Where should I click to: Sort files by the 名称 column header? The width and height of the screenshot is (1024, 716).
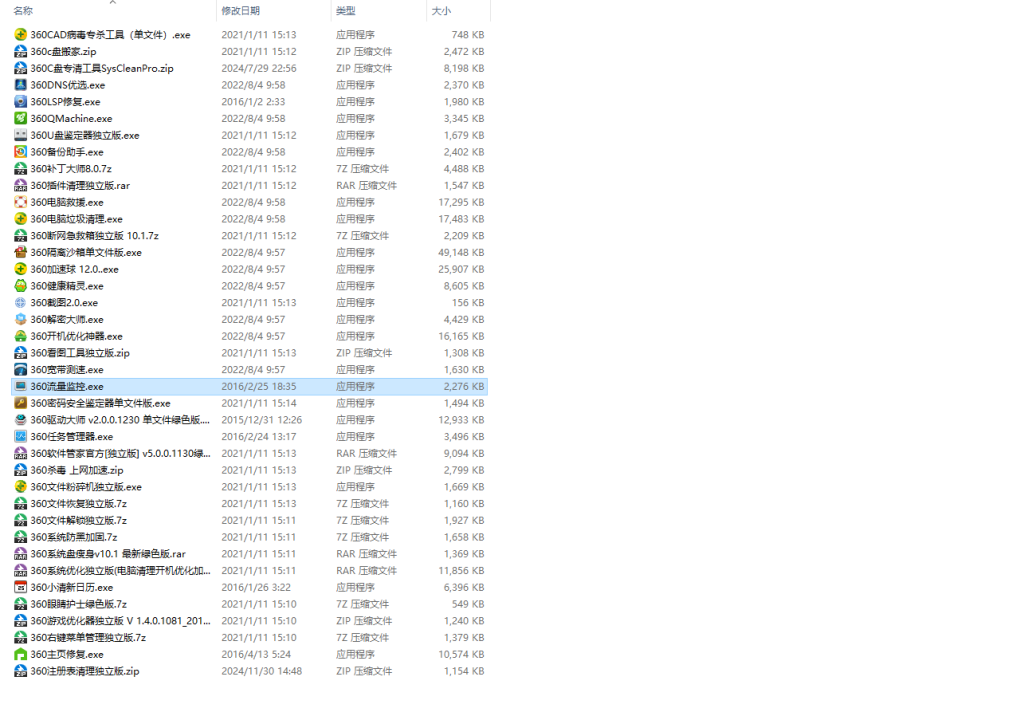(23, 11)
